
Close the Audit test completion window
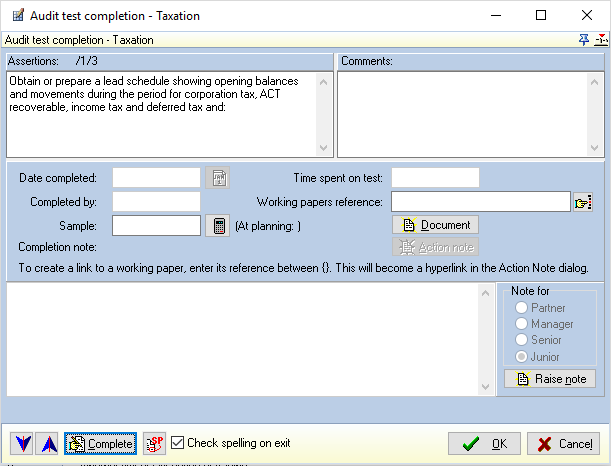coord(586,16)
